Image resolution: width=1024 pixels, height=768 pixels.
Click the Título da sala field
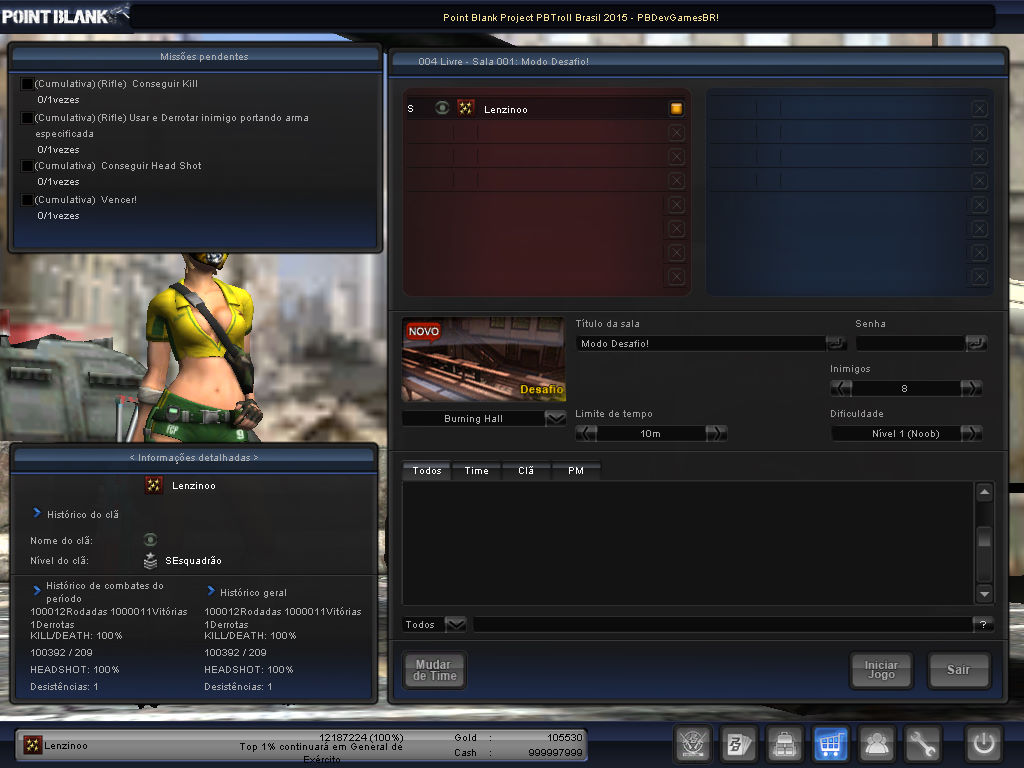[x=700, y=344]
